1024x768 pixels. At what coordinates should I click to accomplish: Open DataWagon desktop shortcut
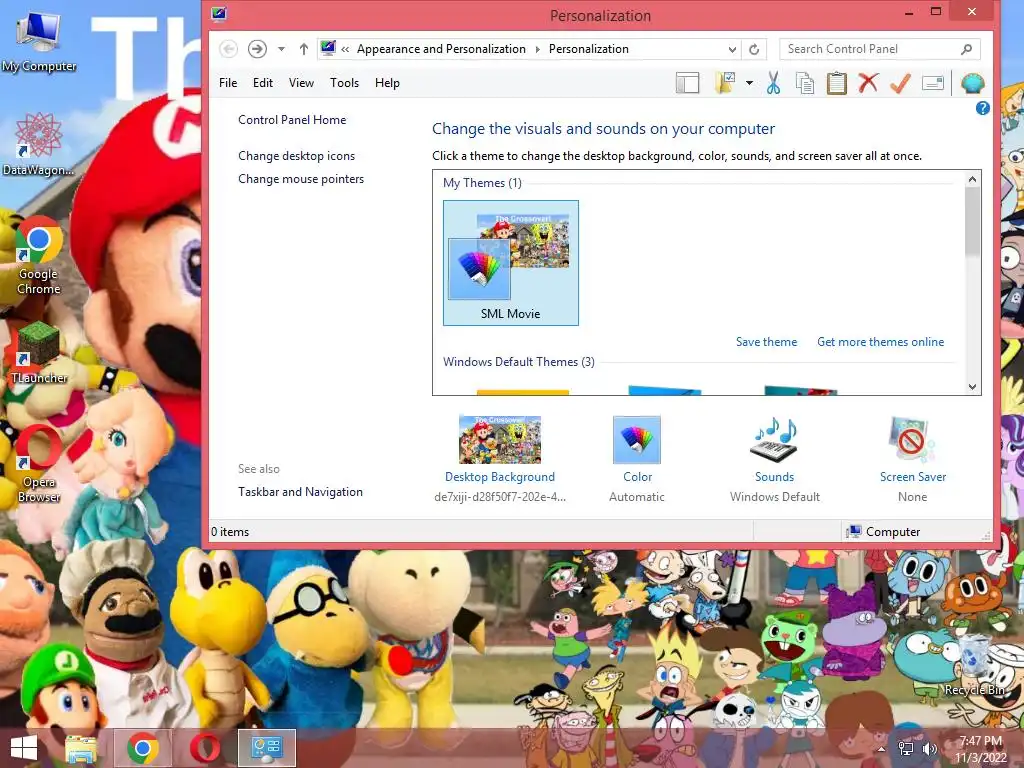(39, 144)
